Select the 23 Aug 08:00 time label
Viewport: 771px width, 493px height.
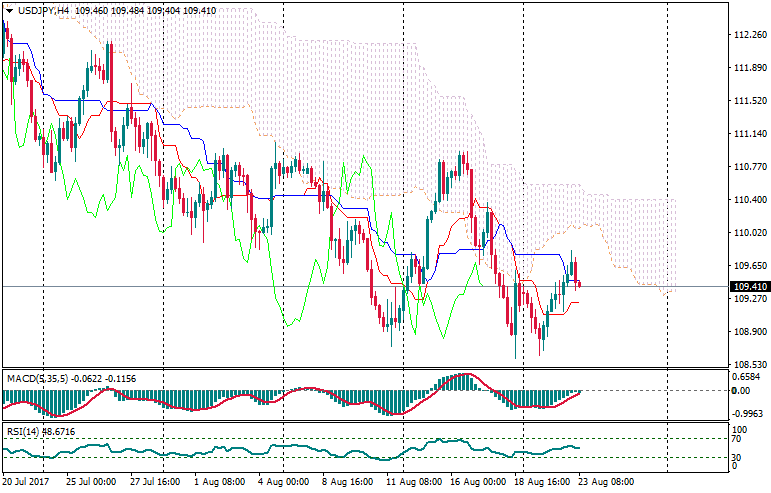click(x=607, y=481)
